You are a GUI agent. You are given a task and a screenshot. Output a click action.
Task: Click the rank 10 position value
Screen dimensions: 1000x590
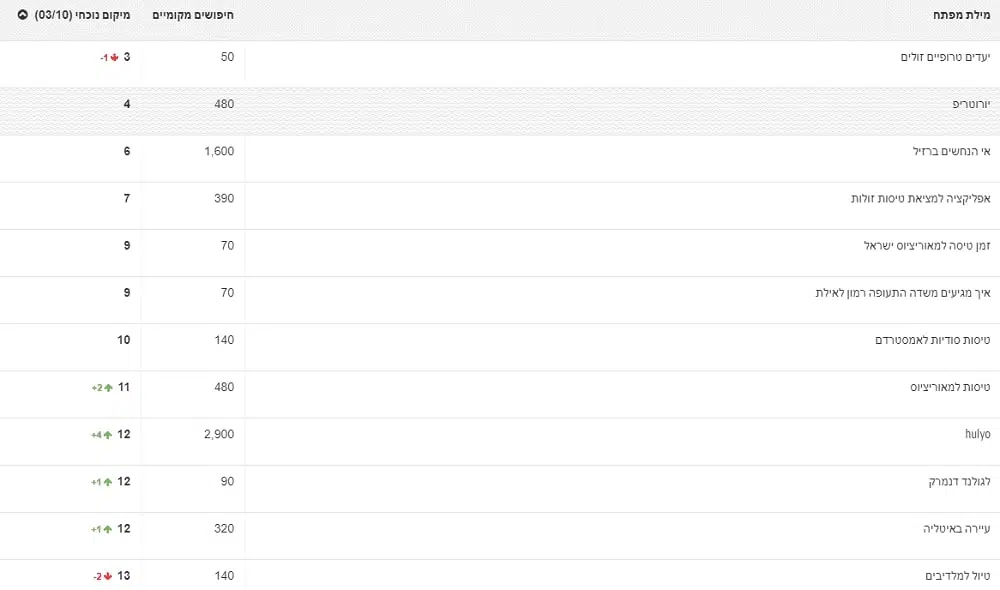(x=124, y=340)
